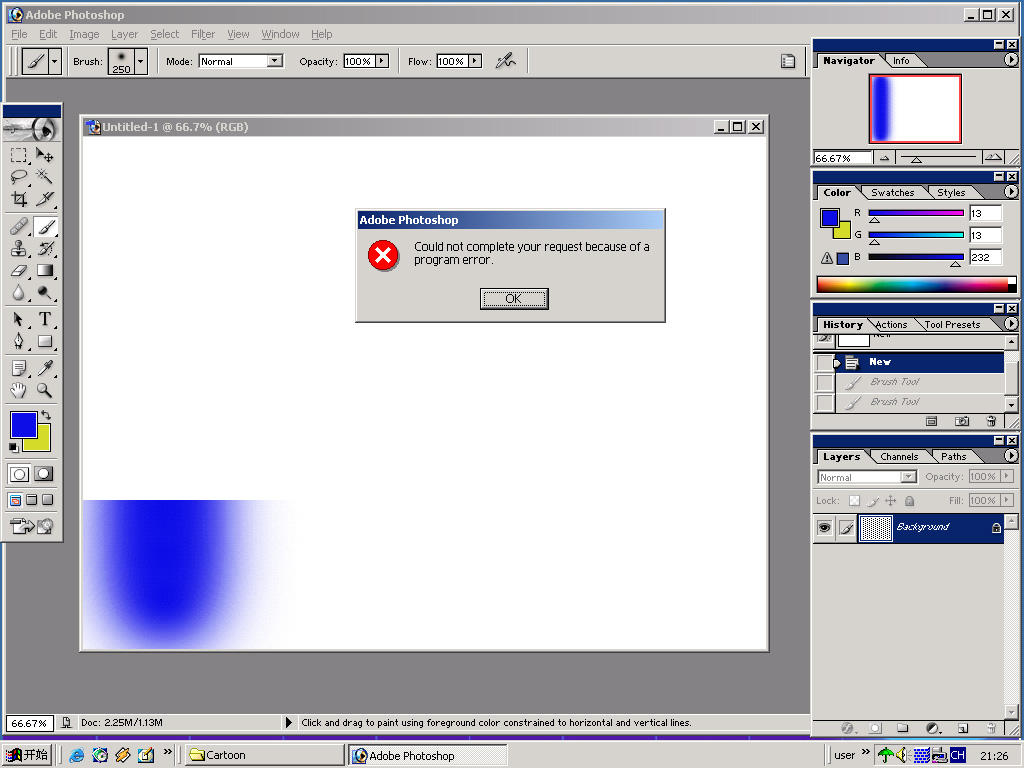Select the Path Selection arrow tool
The image size is (1024, 768).
18,319
